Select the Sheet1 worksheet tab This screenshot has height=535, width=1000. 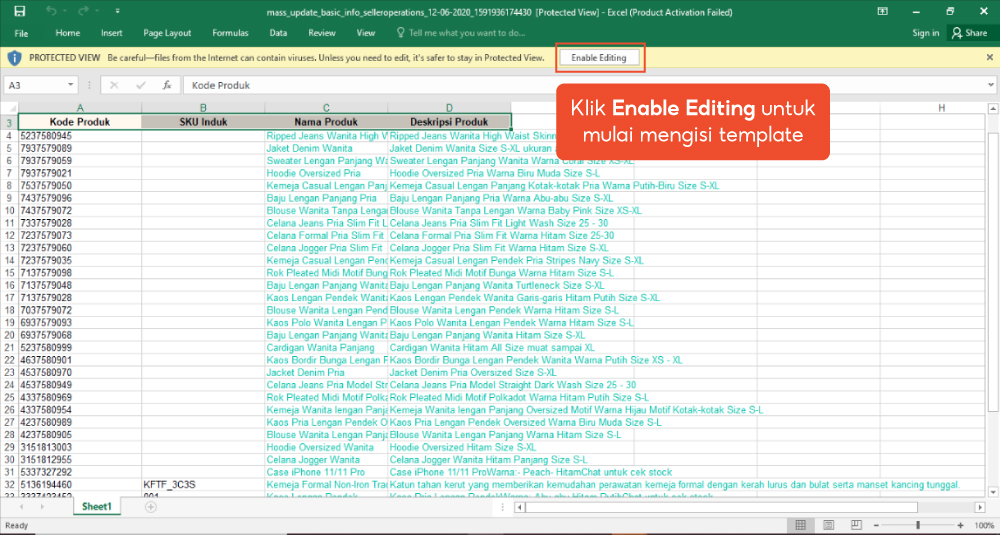(97, 507)
